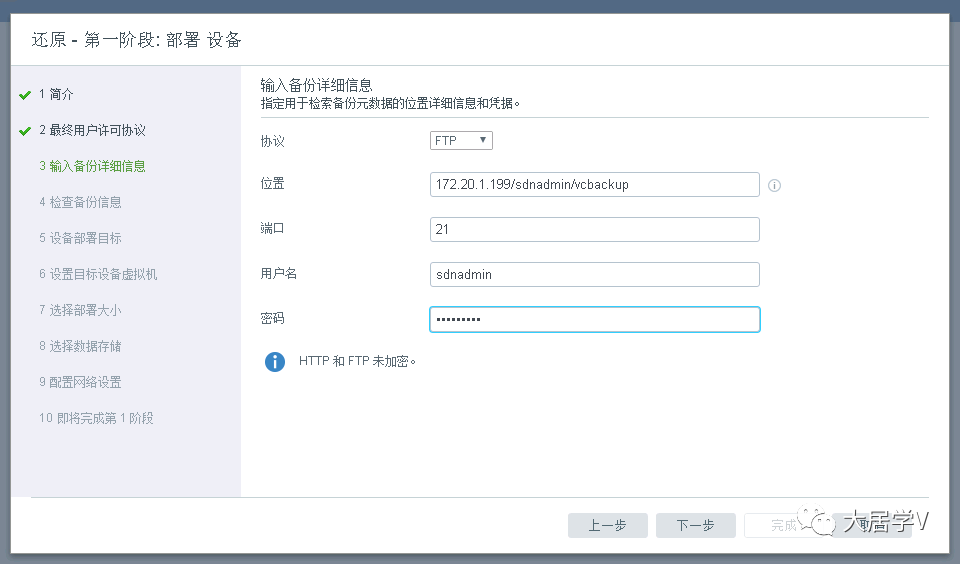Focus the 用户名 text field
Viewport: 960px width, 564px height.
[x=594, y=275]
